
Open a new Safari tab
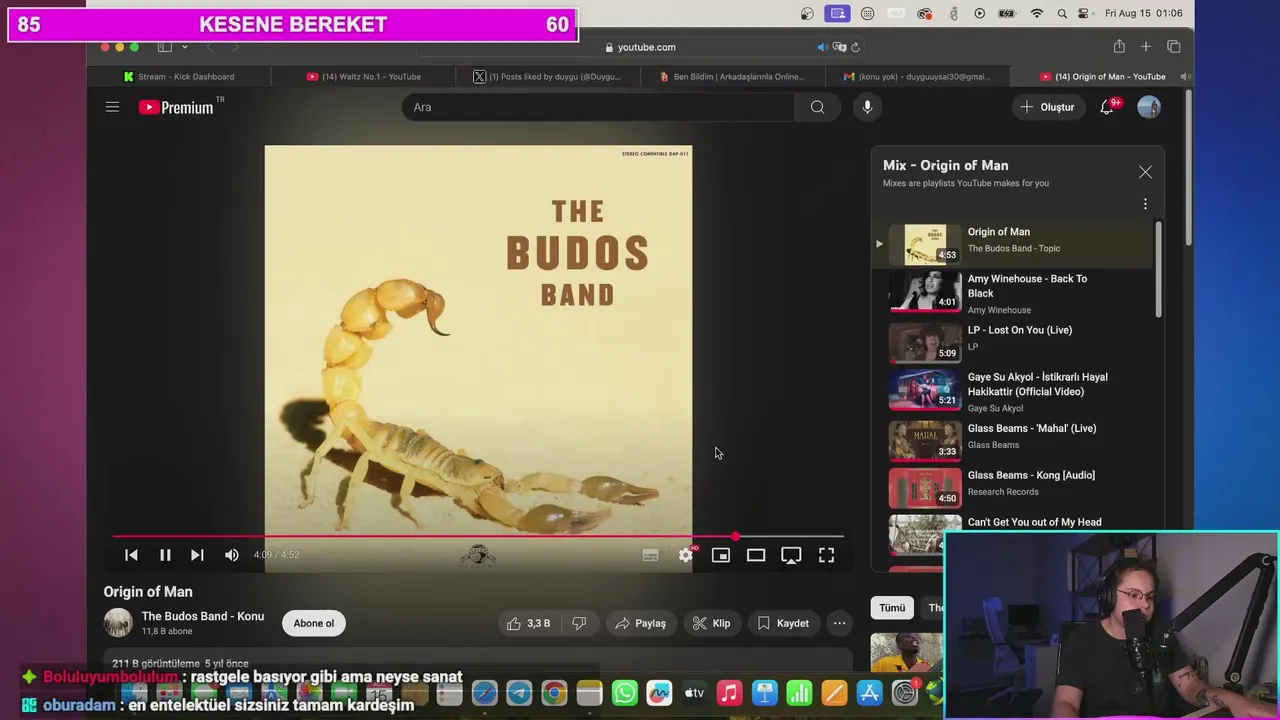click(1146, 47)
